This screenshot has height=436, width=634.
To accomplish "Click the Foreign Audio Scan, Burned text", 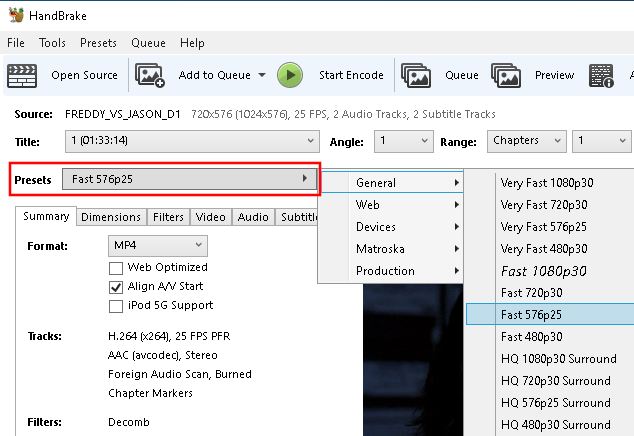I will (180, 374).
